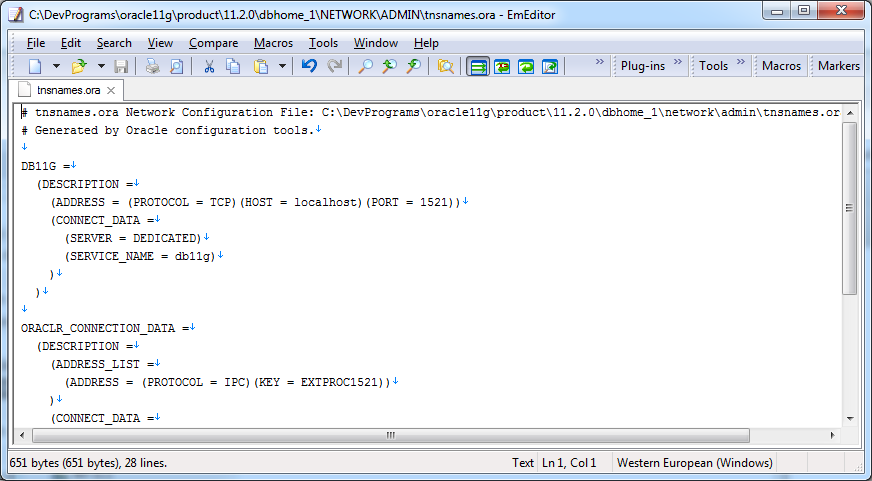Undo the last action via the blue arrow
The height and width of the screenshot is (481, 872).
point(309,66)
